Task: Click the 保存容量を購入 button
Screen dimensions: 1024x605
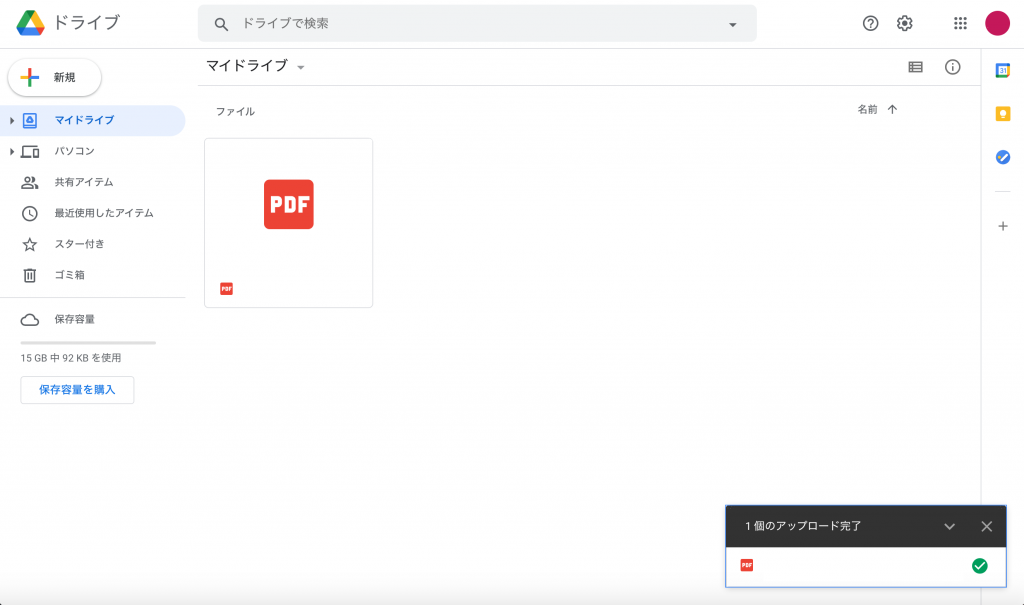Action: click(77, 390)
